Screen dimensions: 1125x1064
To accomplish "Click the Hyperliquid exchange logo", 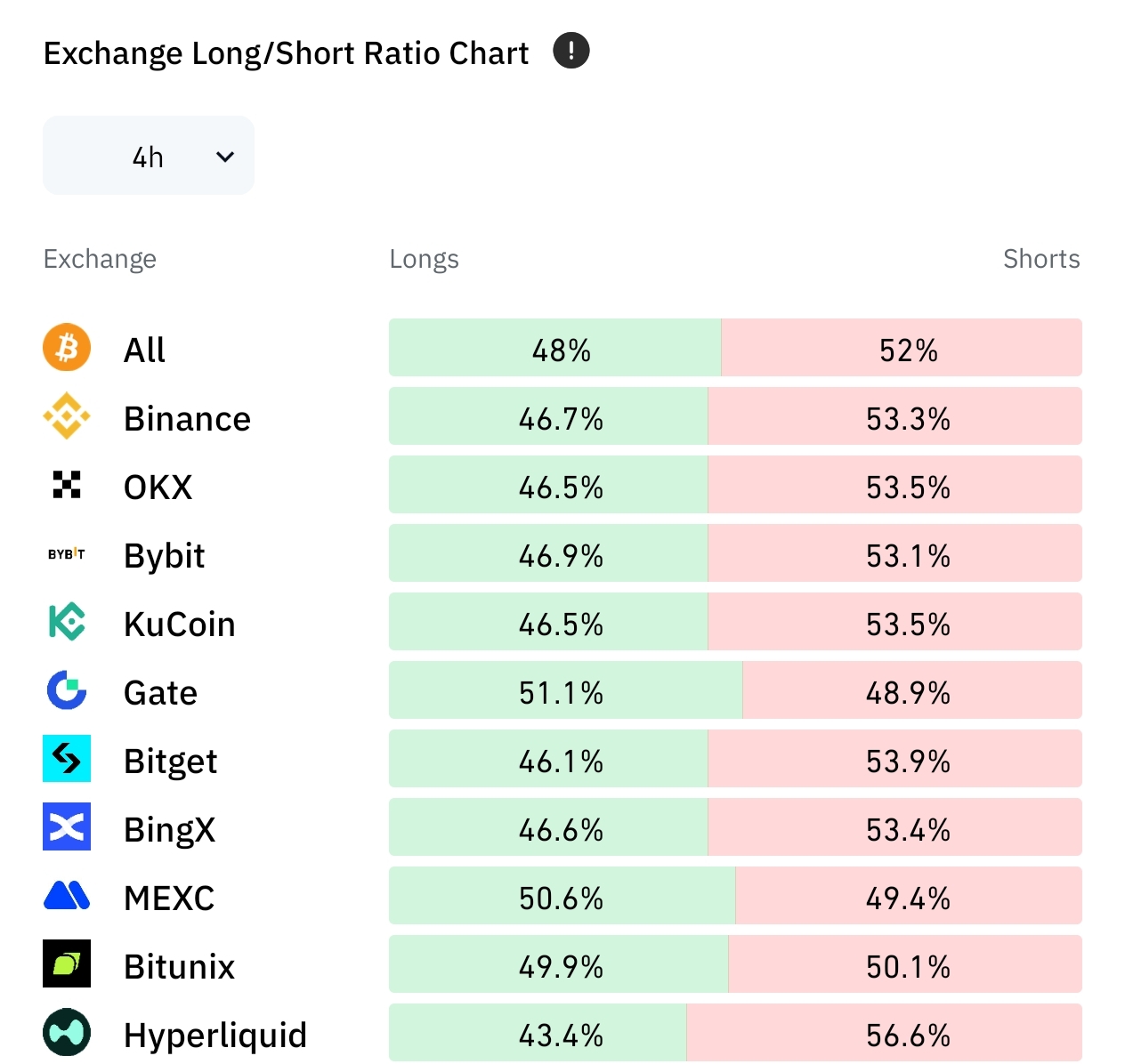I will point(67,1033).
